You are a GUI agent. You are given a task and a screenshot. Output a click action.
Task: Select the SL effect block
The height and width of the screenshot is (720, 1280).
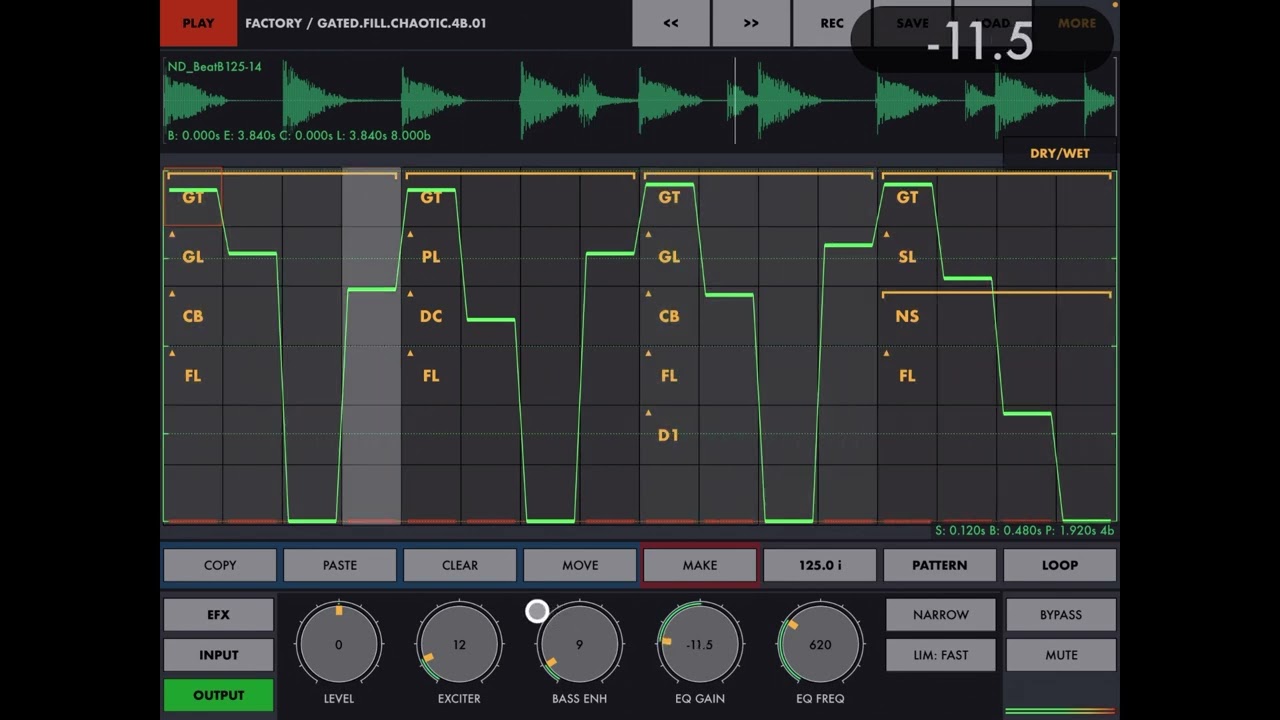coord(907,257)
